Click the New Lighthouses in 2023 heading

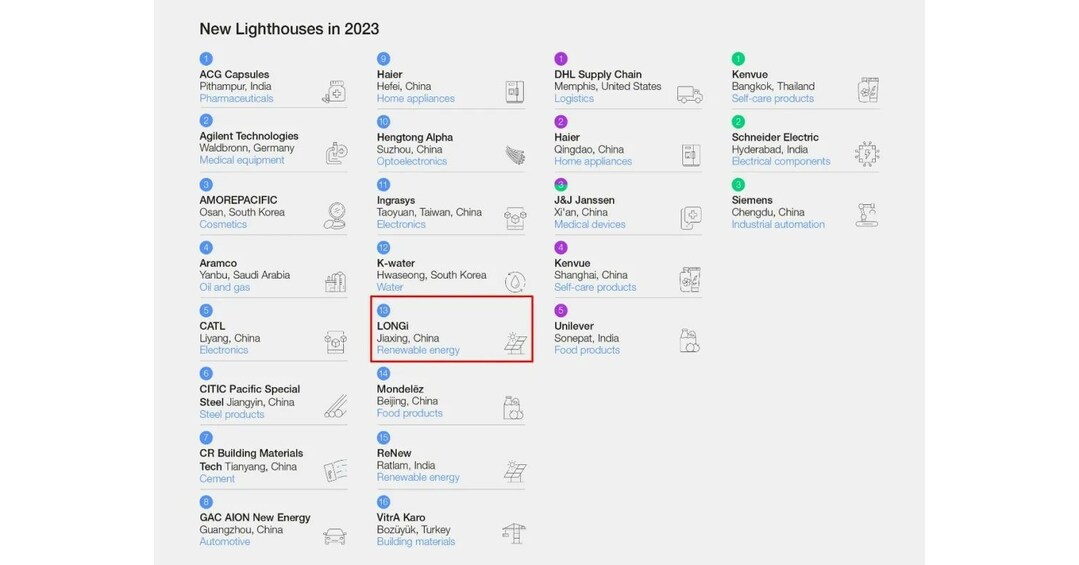(x=289, y=29)
